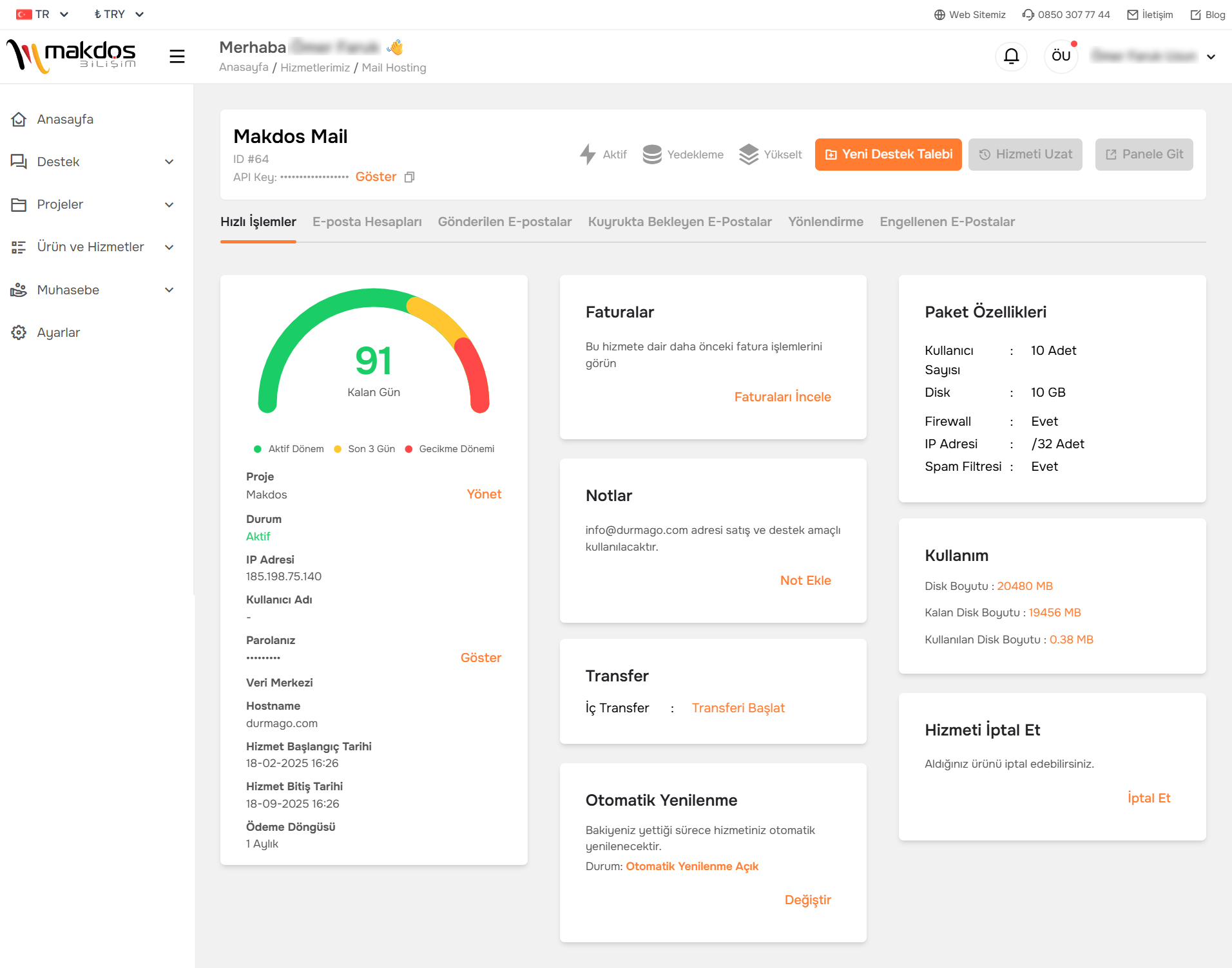Image resolution: width=1232 pixels, height=968 pixels.
Task: Switch to E-posta Hesapları tab
Action: tap(367, 222)
